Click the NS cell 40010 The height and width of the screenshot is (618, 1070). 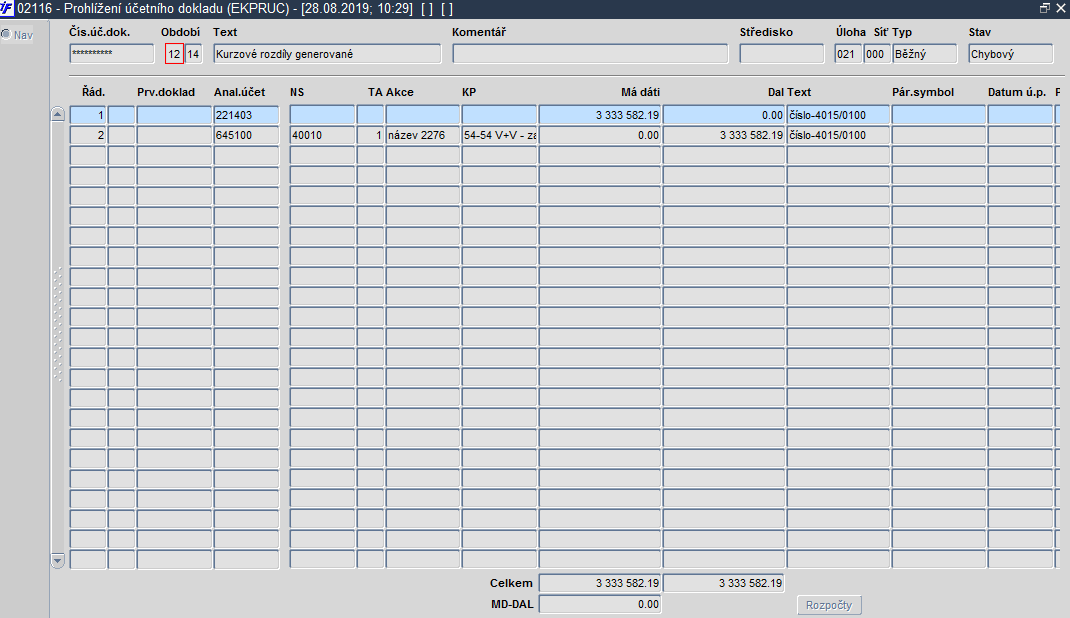tap(322, 135)
